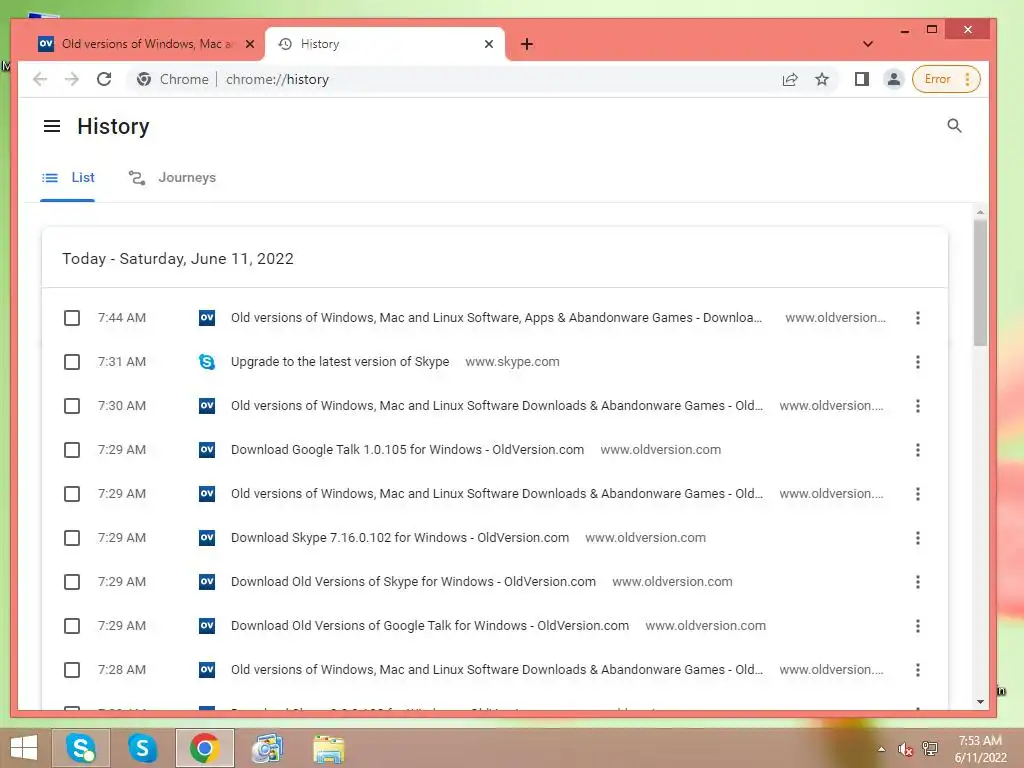
Task: Switch to Old versions of Windows browser tab
Action: (145, 44)
